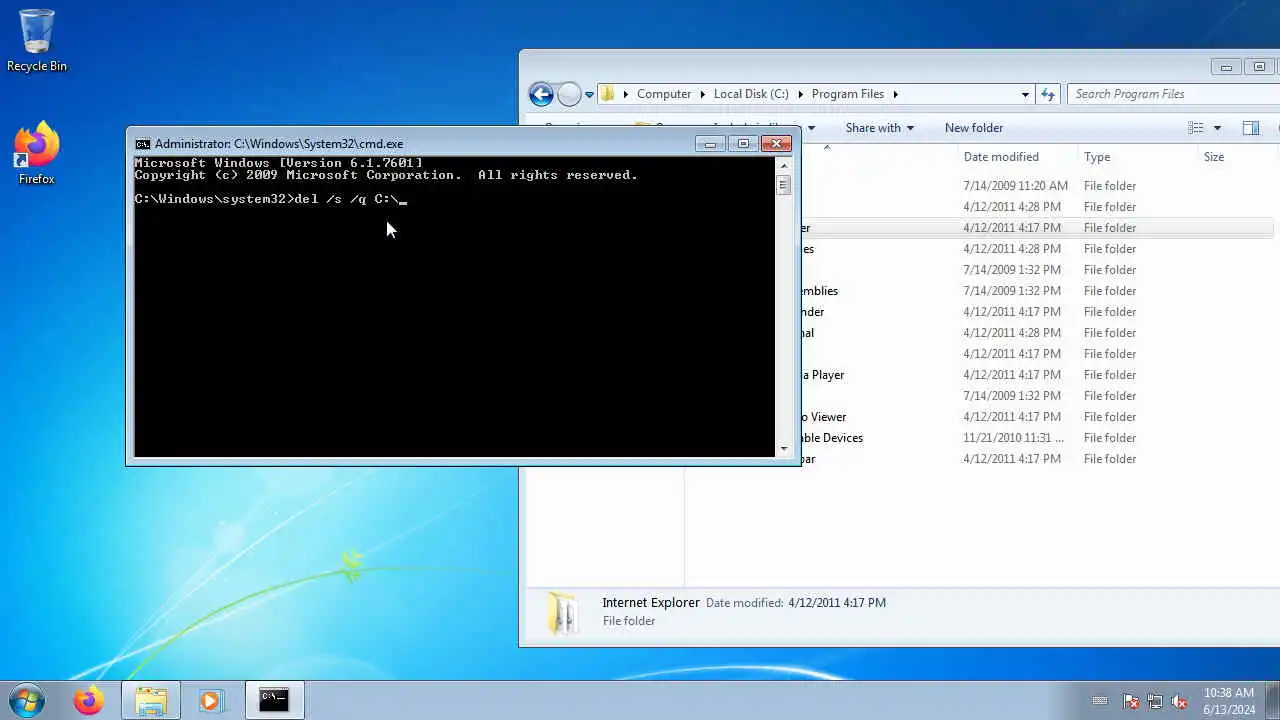
Task: Refresh the Program Files folder view
Action: coord(1048,94)
